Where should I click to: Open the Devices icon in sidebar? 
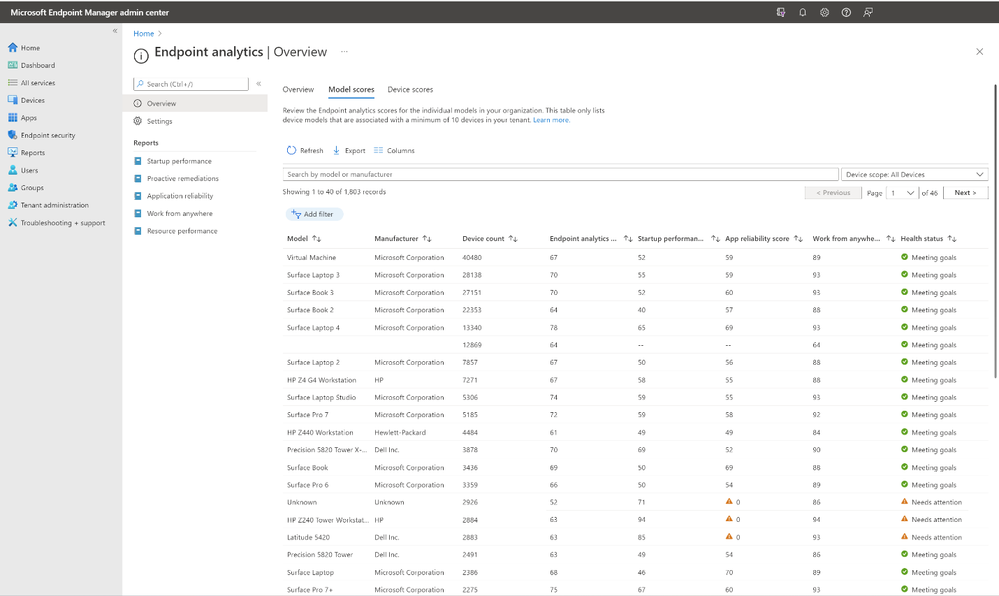click(x=13, y=100)
